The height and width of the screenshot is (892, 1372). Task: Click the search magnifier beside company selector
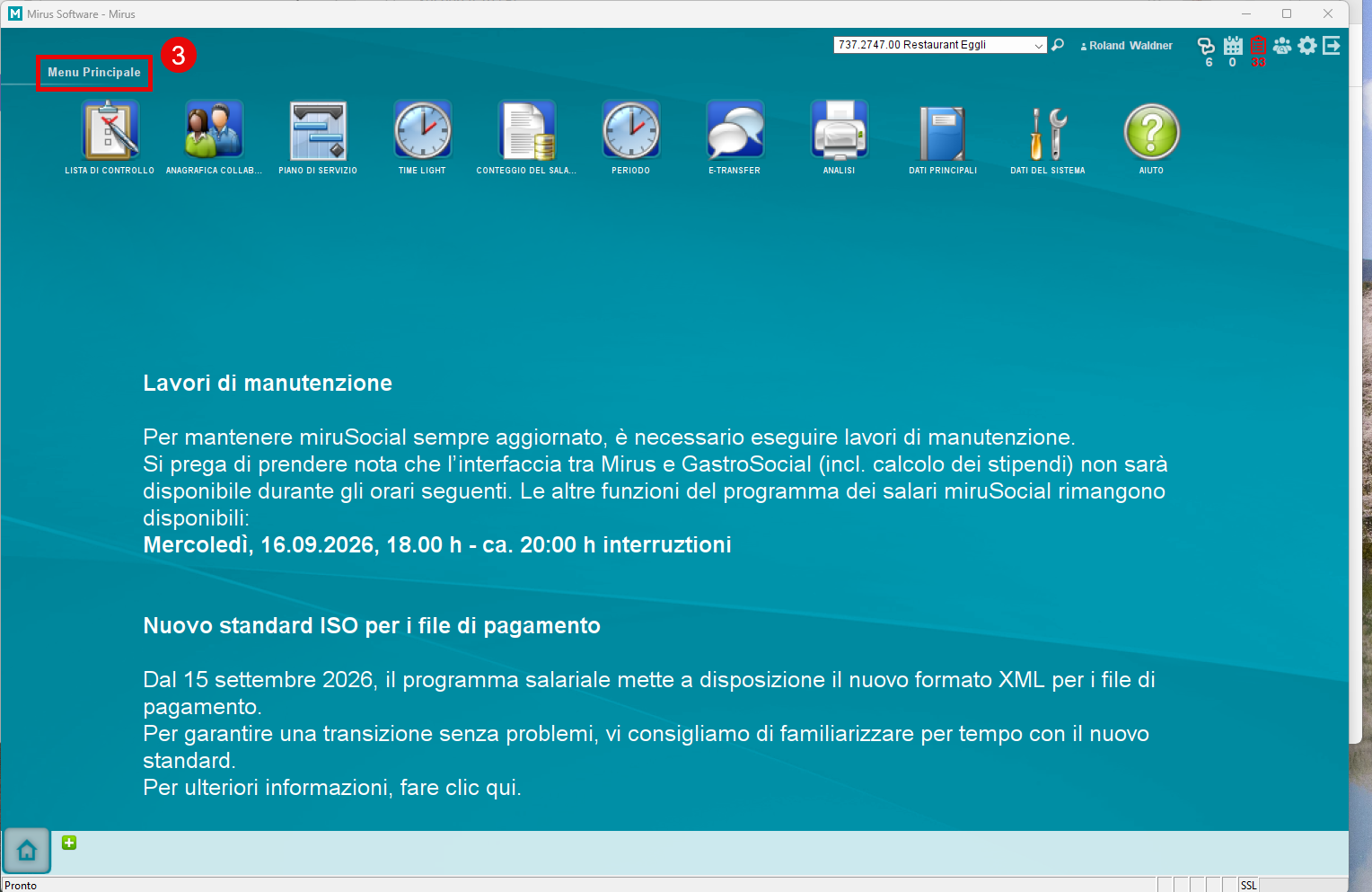click(1058, 45)
